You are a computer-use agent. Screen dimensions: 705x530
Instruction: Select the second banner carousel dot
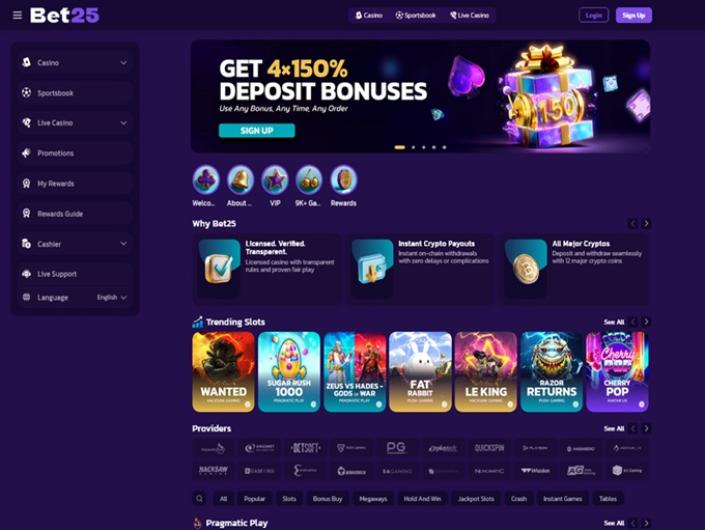click(x=413, y=147)
